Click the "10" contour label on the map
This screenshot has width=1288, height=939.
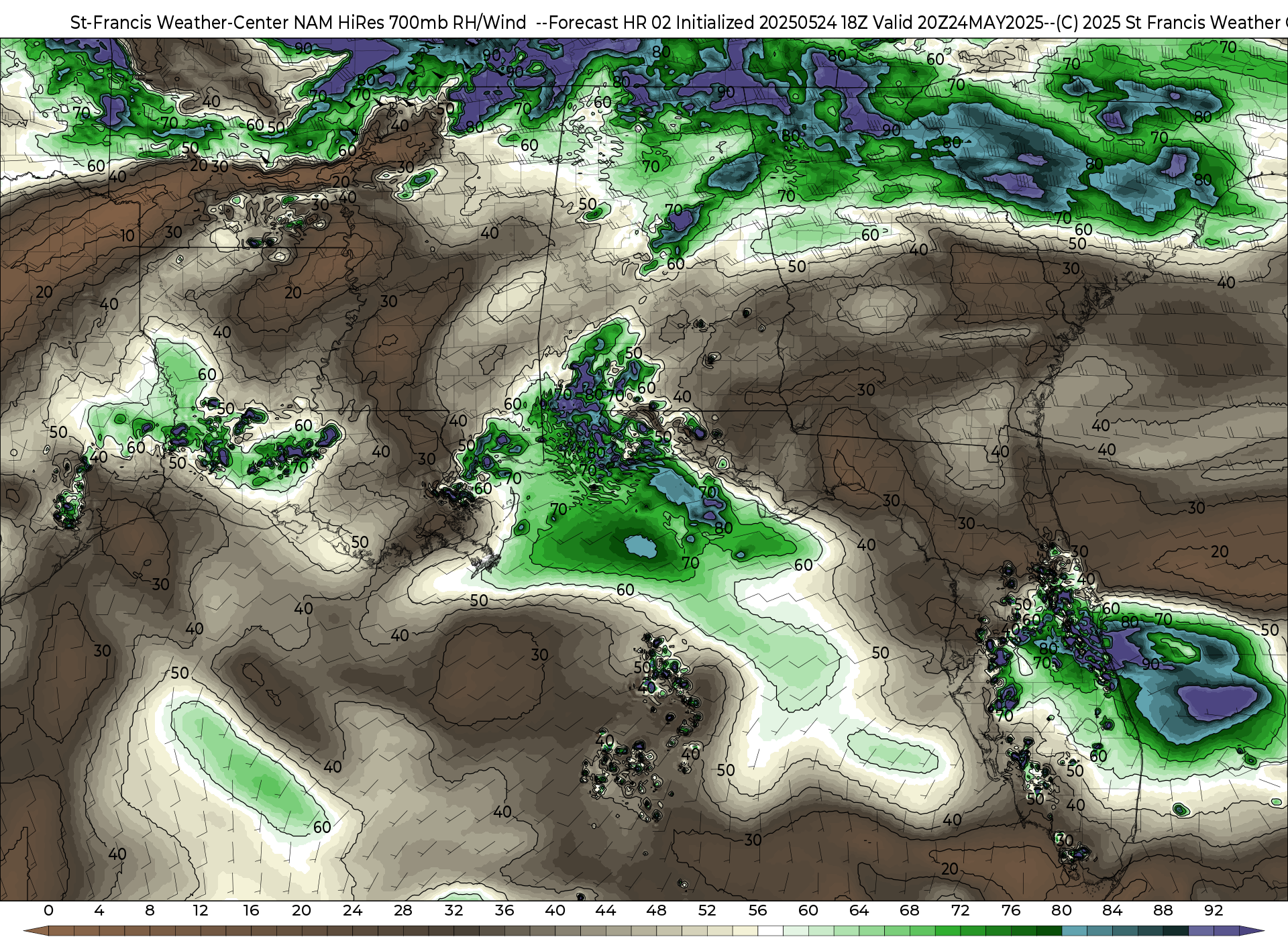point(127,236)
